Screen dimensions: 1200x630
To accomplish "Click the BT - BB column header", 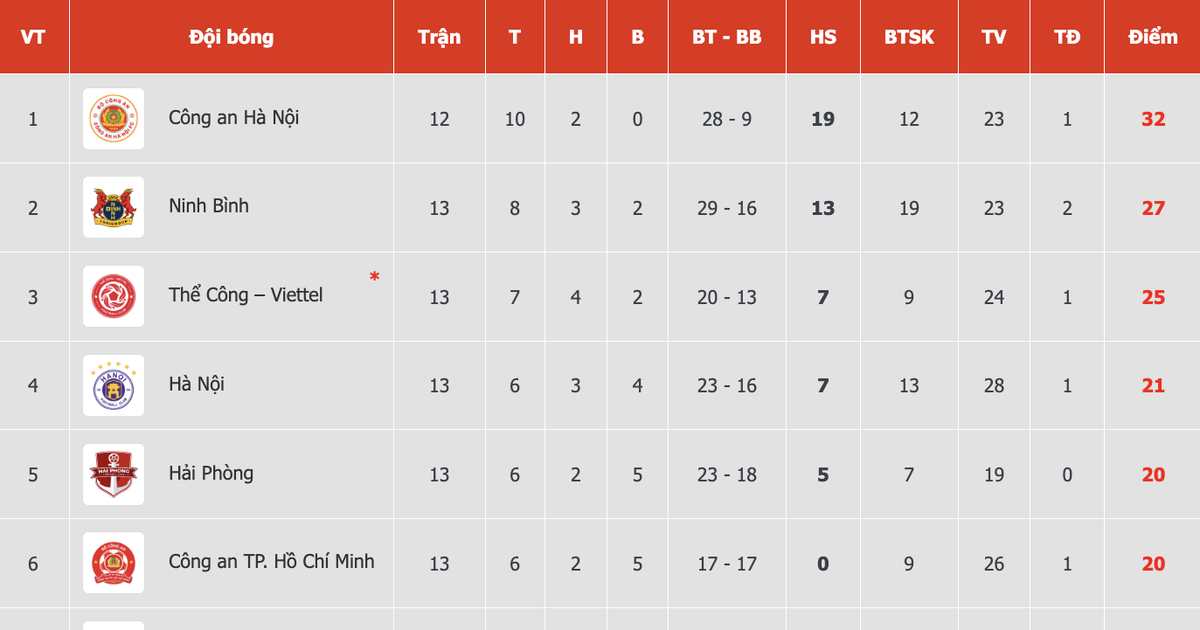I will click(x=727, y=37).
